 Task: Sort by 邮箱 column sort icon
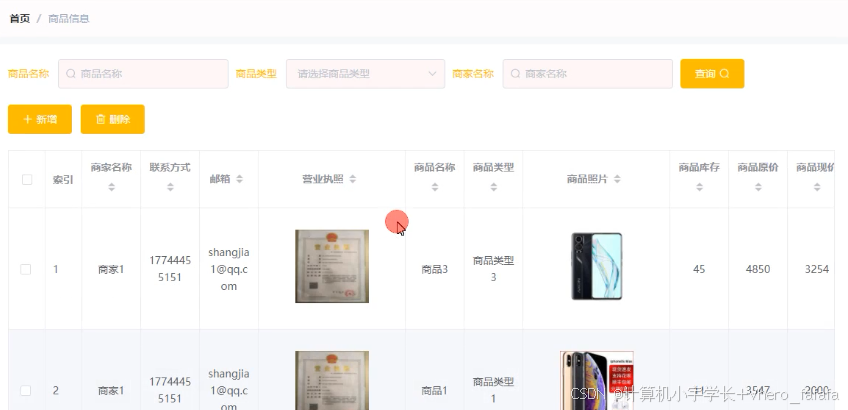point(240,179)
